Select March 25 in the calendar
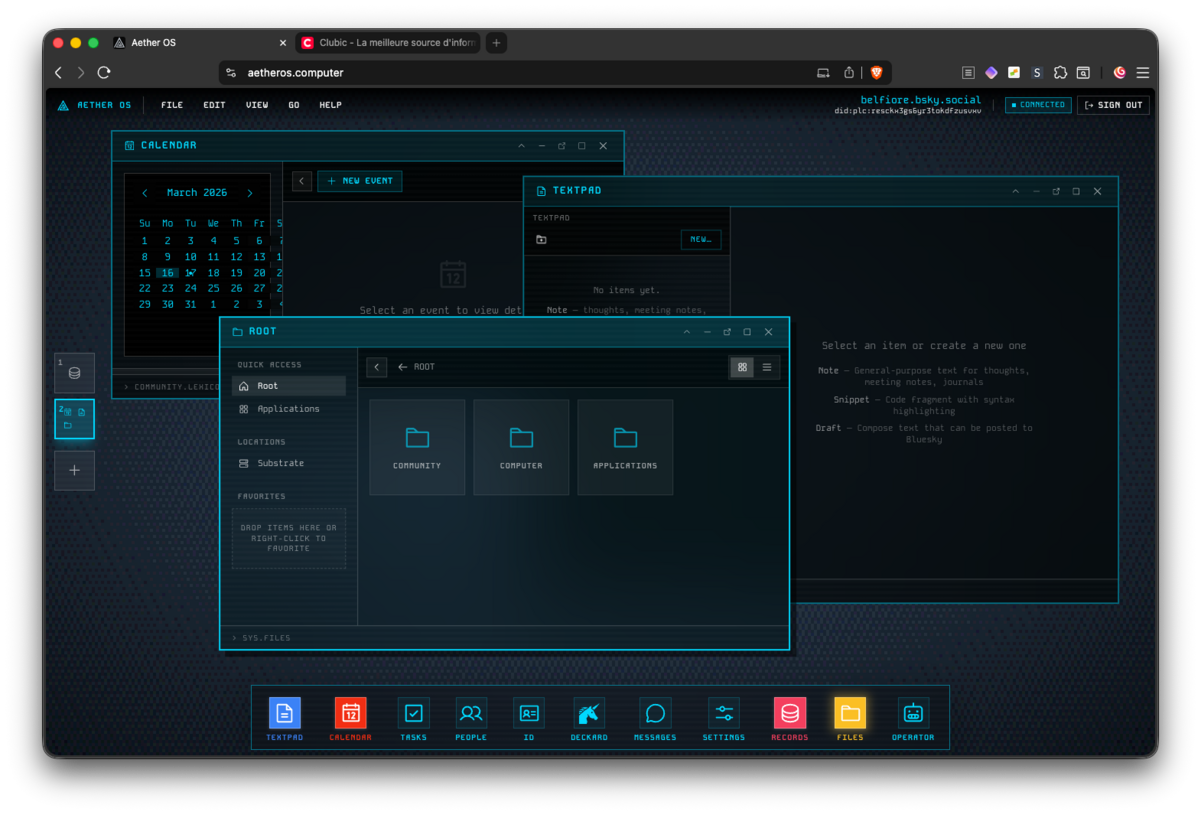This screenshot has width=1200, height=815. pyautogui.click(x=213, y=288)
